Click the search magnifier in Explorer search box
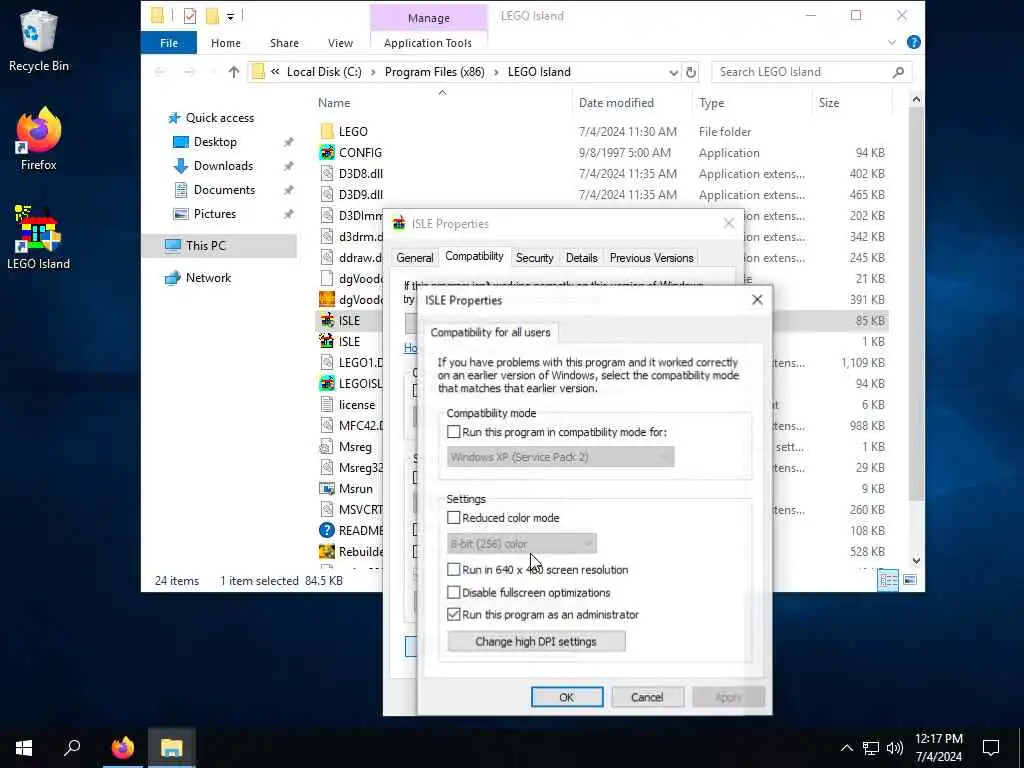The width and height of the screenshot is (1024, 768). click(899, 72)
